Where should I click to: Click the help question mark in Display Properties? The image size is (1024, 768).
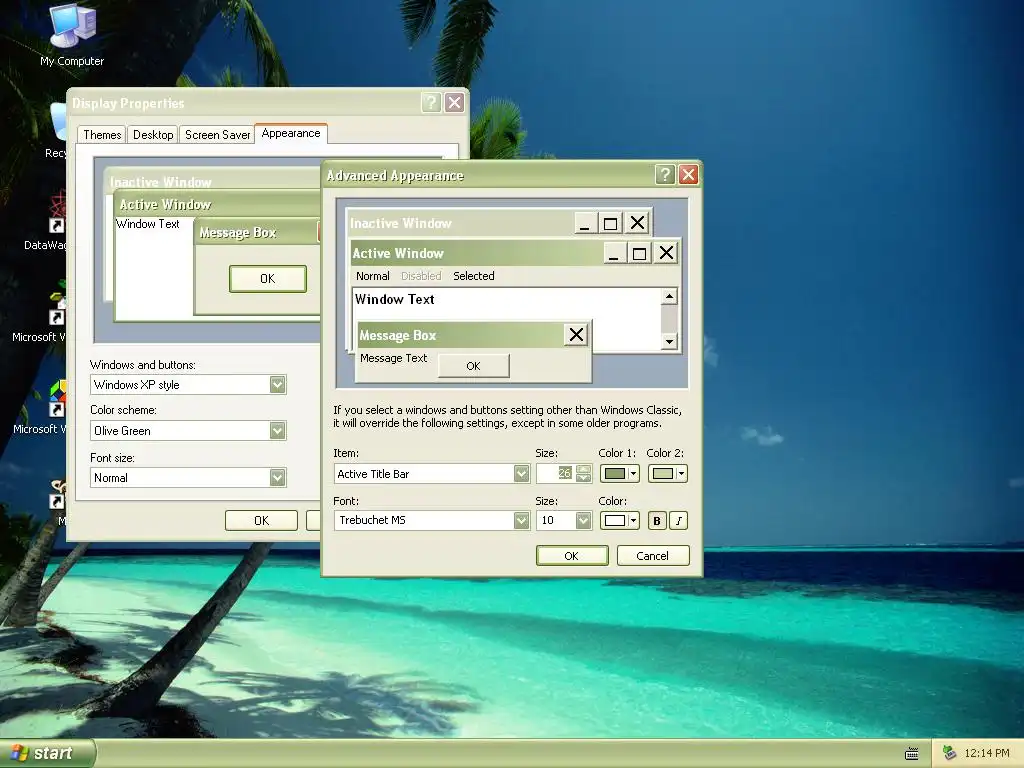431,103
